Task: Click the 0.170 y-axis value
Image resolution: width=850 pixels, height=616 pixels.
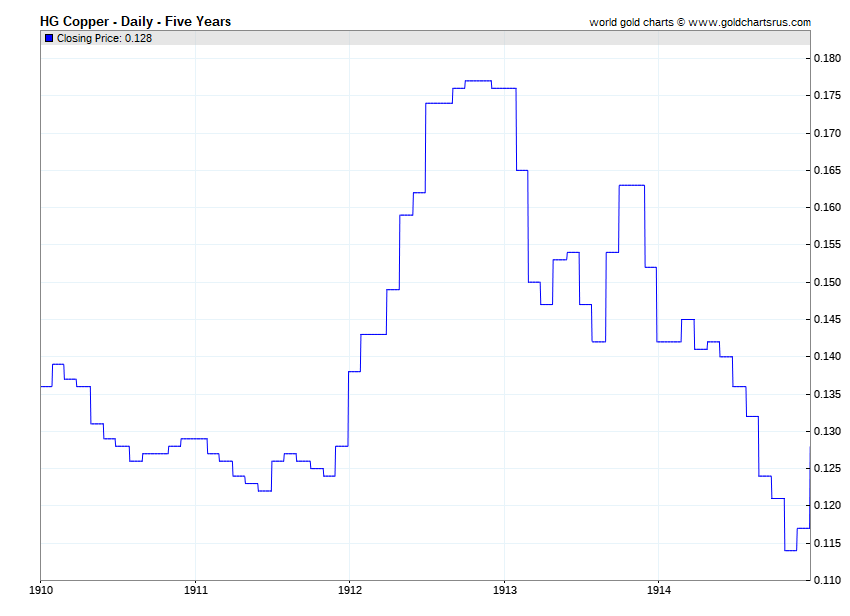Action: point(827,133)
